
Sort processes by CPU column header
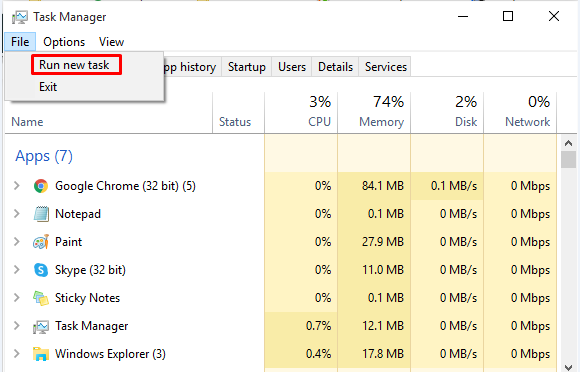tap(301, 112)
